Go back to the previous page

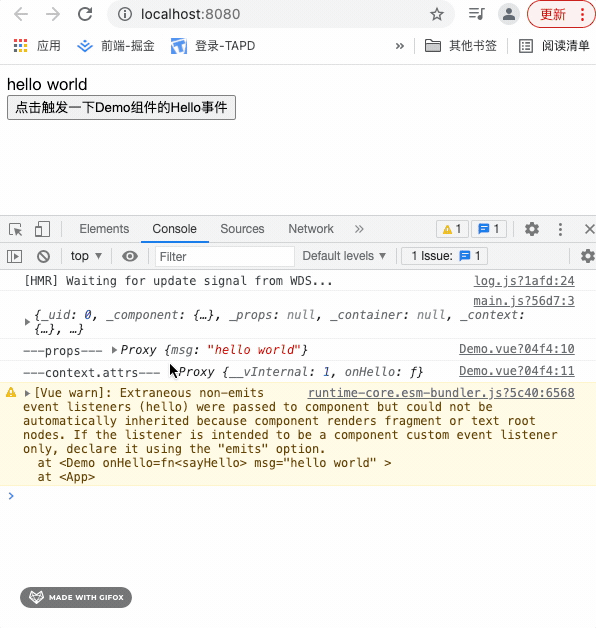coord(21,14)
